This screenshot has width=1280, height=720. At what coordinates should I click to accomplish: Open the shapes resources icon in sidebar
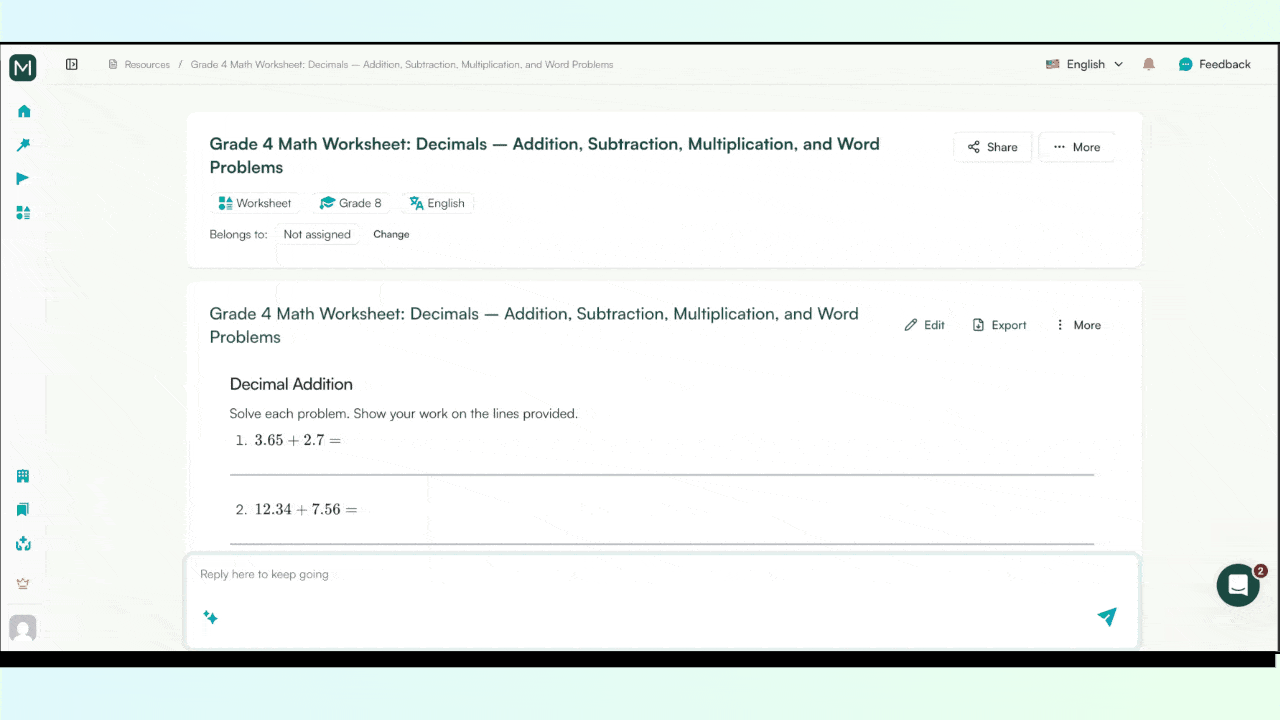point(24,213)
